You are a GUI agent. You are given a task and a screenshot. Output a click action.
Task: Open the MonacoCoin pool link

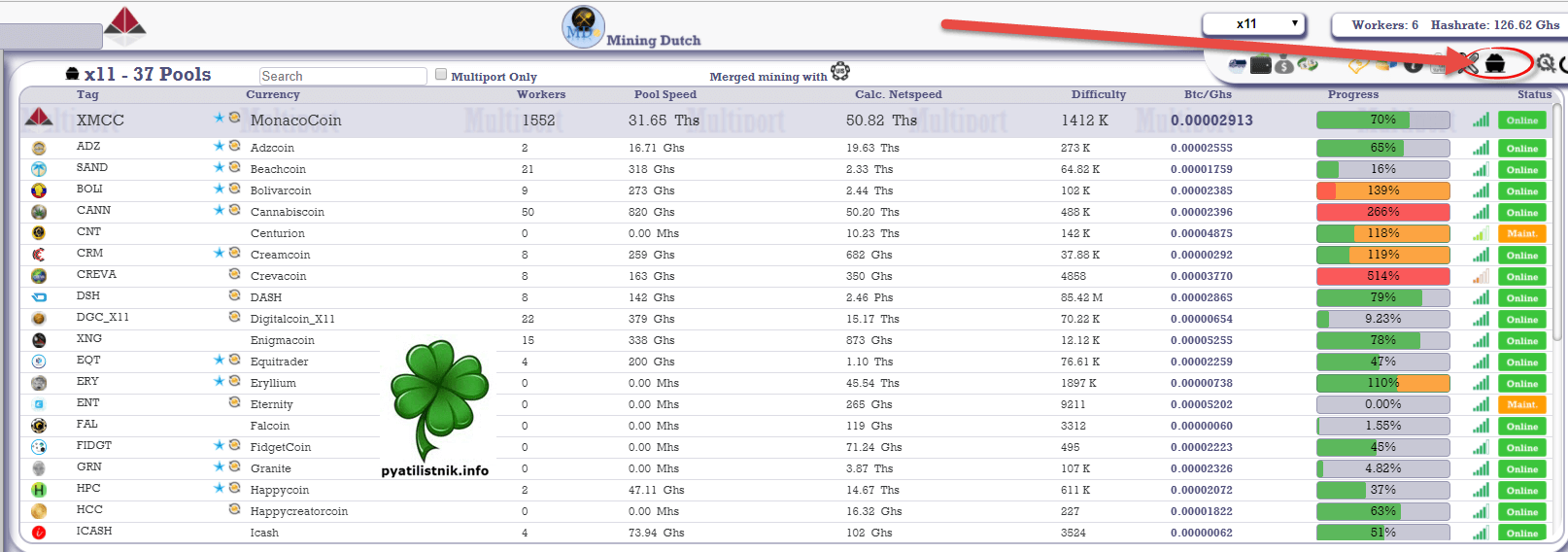click(x=296, y=121)
